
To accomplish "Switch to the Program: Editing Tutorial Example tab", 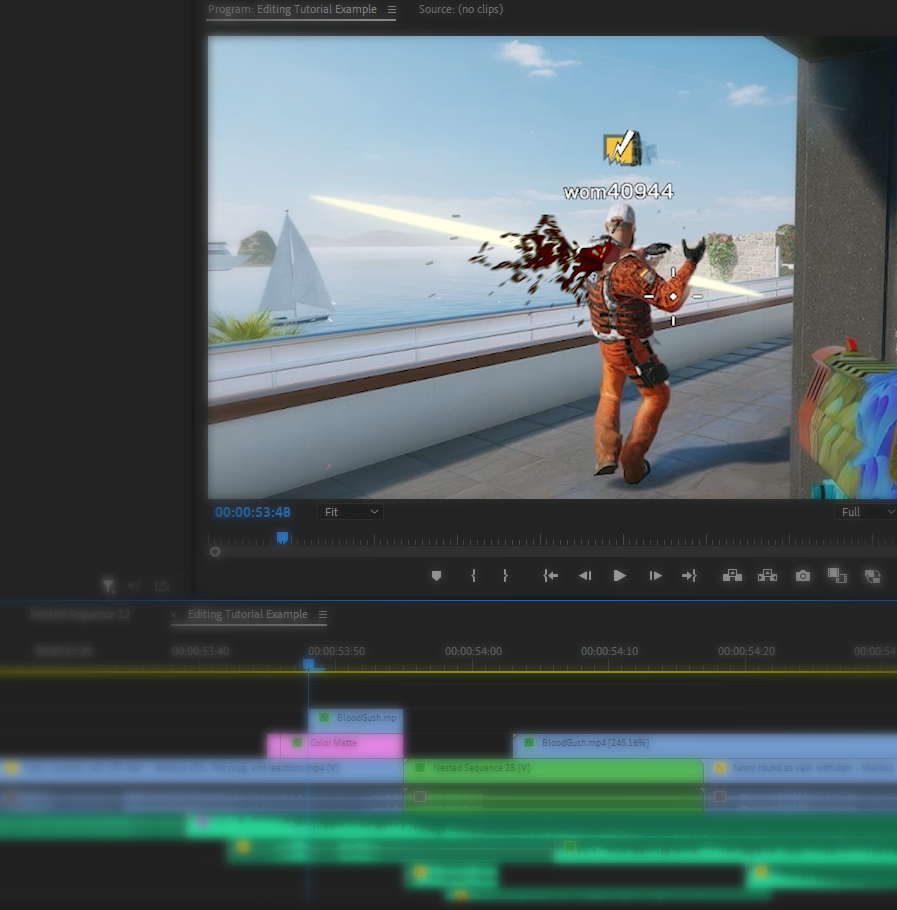I will (x=292, y=9).
